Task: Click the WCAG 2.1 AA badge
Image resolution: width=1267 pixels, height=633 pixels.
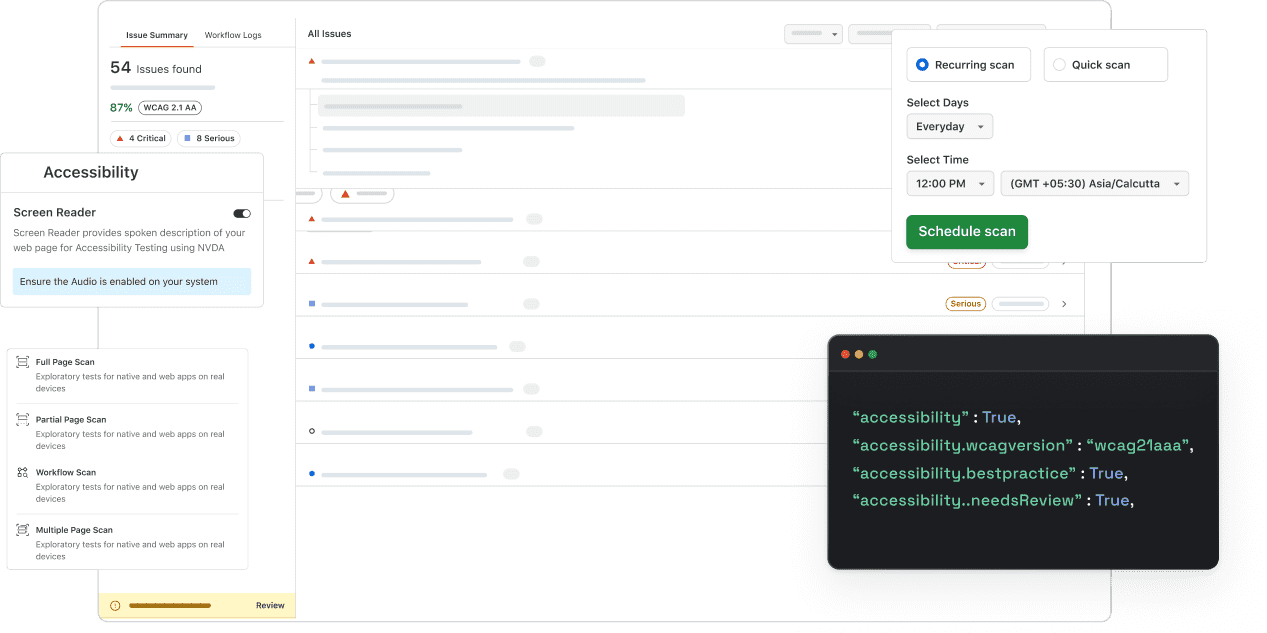Action: (x=170, y=108)
